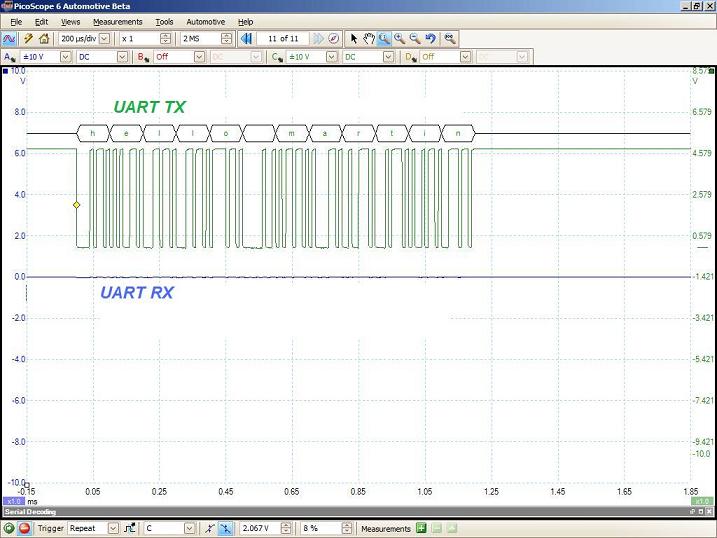Viewport: 717px width, 538px height.
Task: Undo the last zoom
Action: pos(430,39)
